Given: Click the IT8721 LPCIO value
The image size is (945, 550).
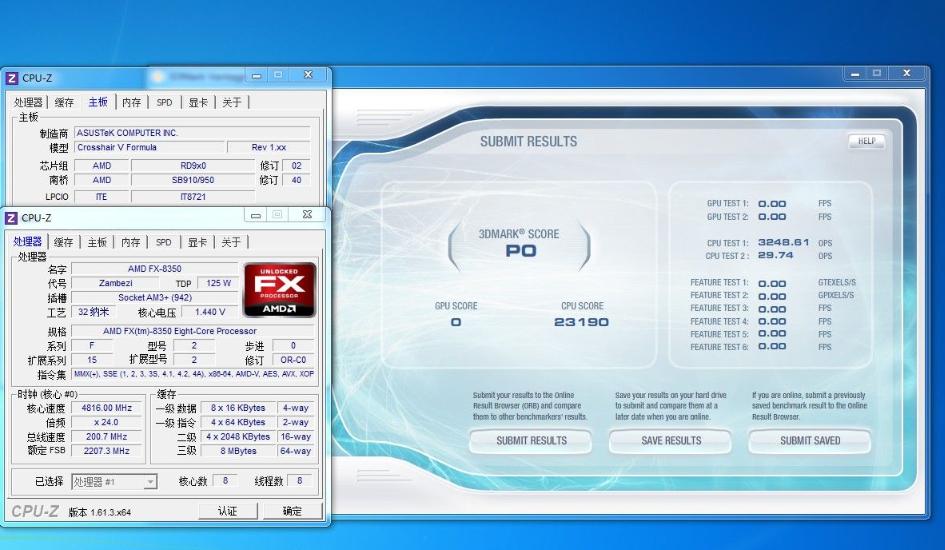Looking at the screenshot, I should click(x=193, y=196).
